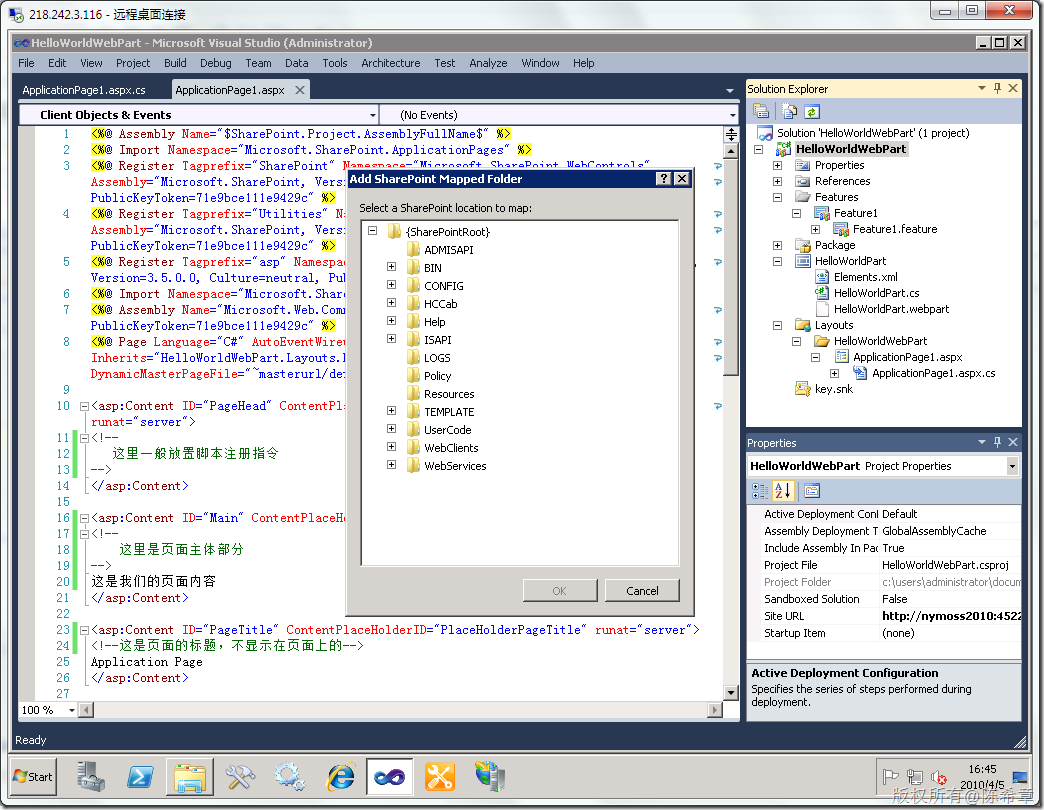Click the volume icon in system tray
Viewport: 1044px width, 810px height.
938,777
